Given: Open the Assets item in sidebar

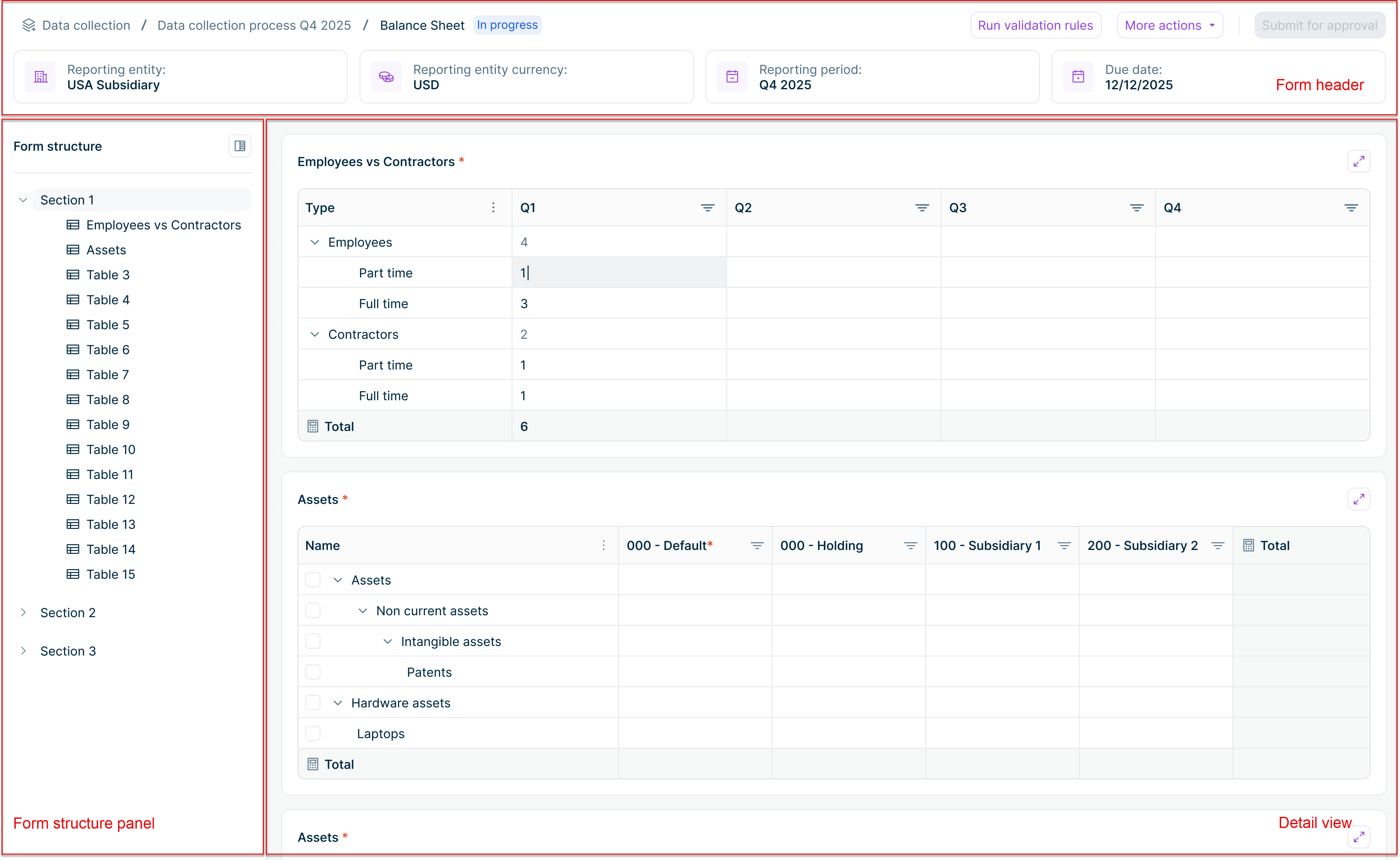Looking at the screenshot, I should (x=106, y=250).
